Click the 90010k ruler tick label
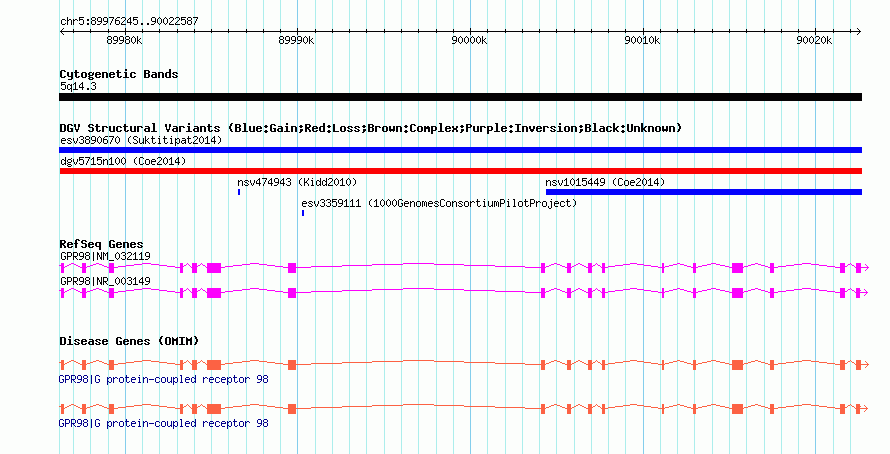Viewport: 890px width, 454px height. click(x=642, y=40)
